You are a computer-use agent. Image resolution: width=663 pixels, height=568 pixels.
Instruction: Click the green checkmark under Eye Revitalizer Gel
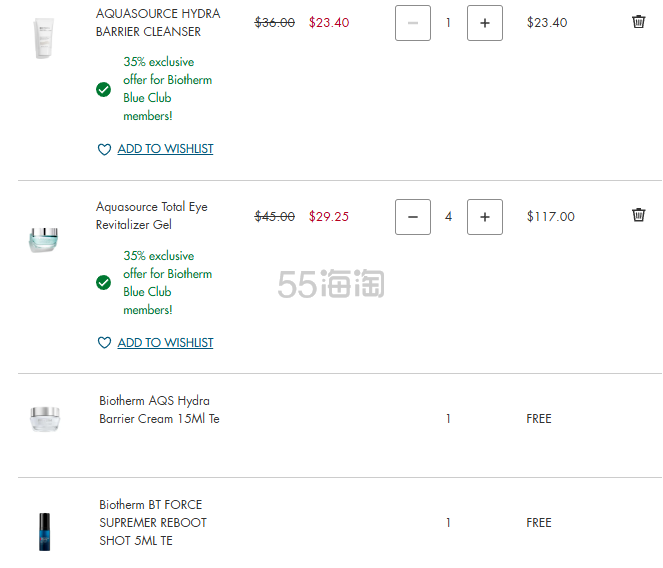pyautogui.click(x=103, y=283)
